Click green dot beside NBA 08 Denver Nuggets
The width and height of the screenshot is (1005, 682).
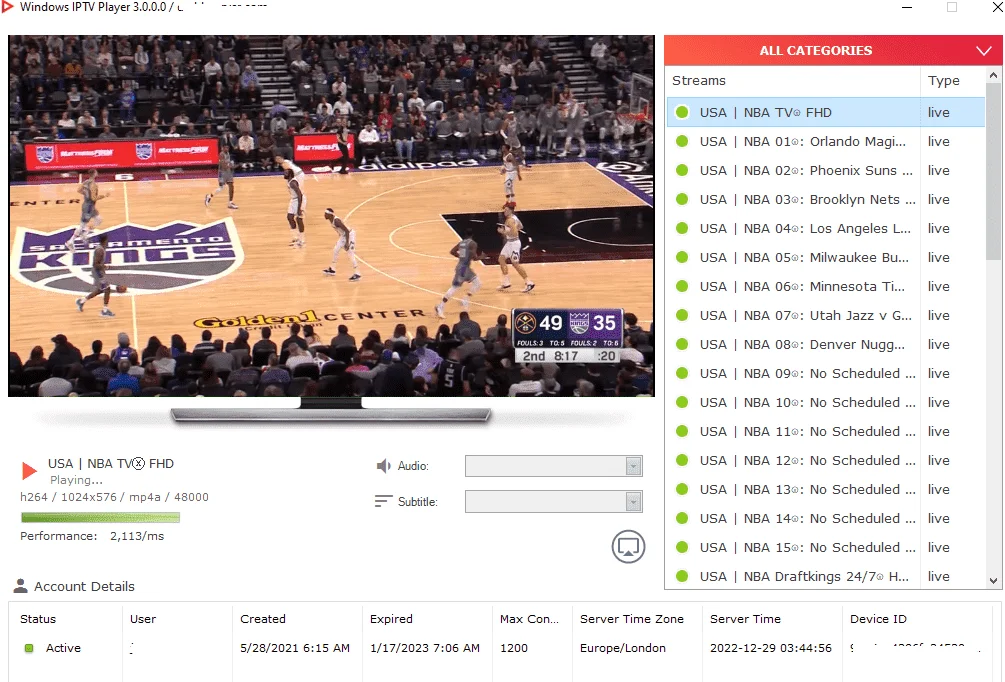click(682, 344)
